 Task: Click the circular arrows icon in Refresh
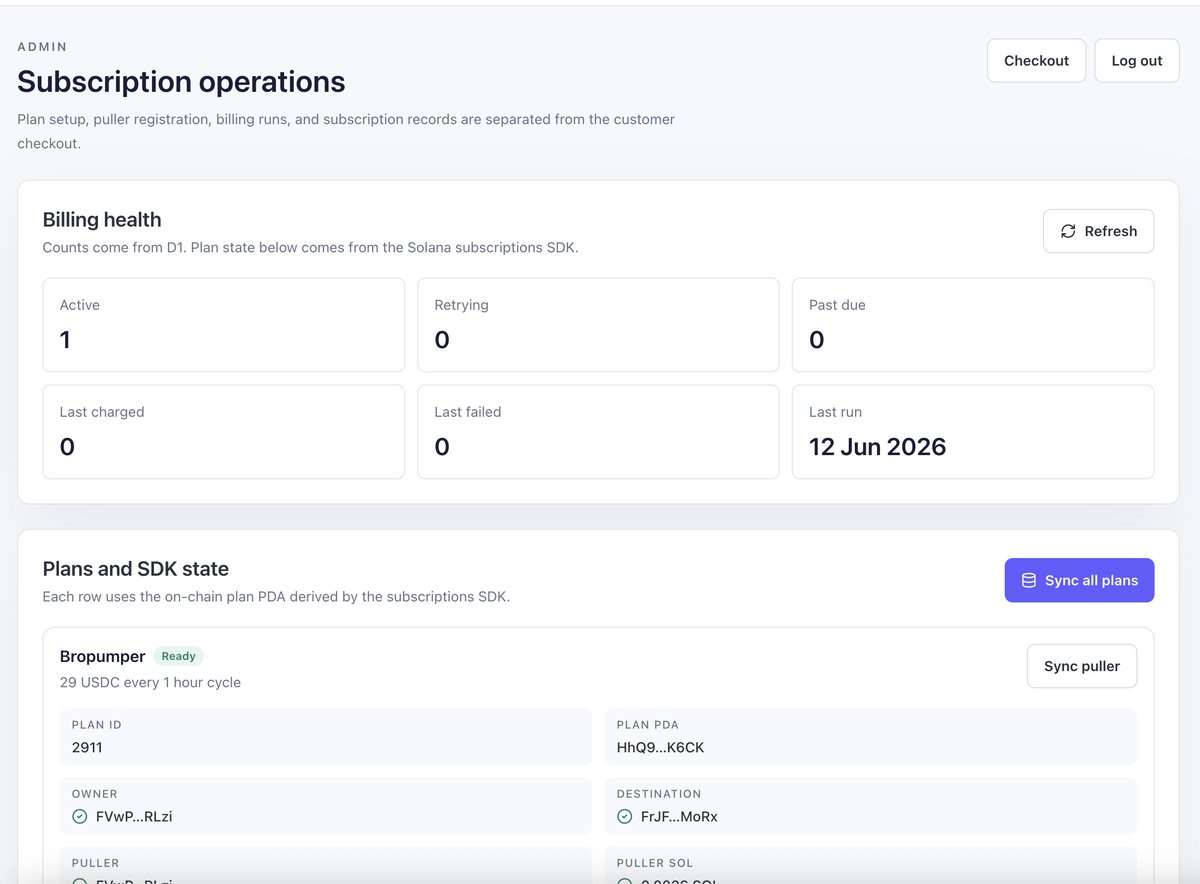1068,231
